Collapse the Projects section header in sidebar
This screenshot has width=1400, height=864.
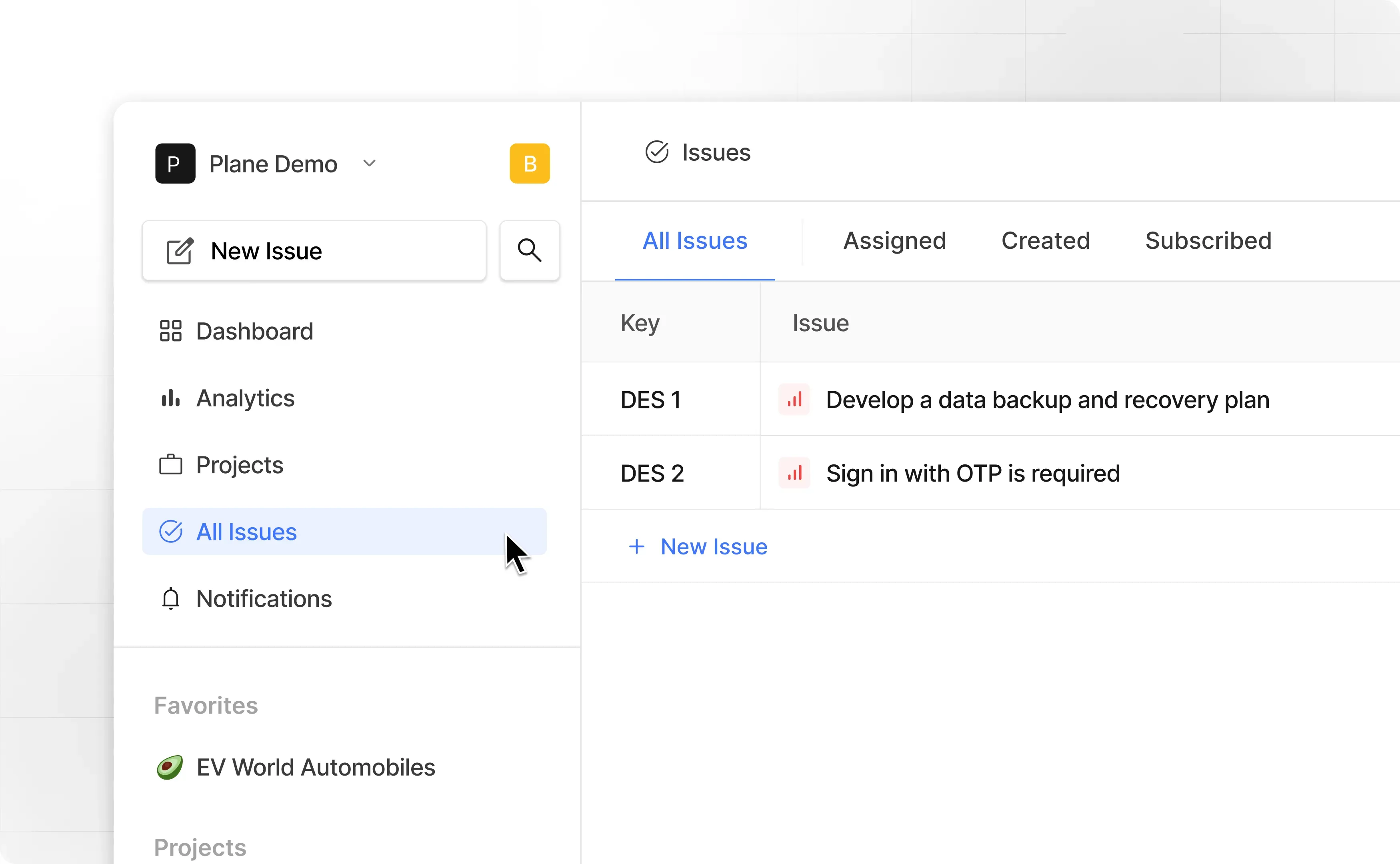200,847
